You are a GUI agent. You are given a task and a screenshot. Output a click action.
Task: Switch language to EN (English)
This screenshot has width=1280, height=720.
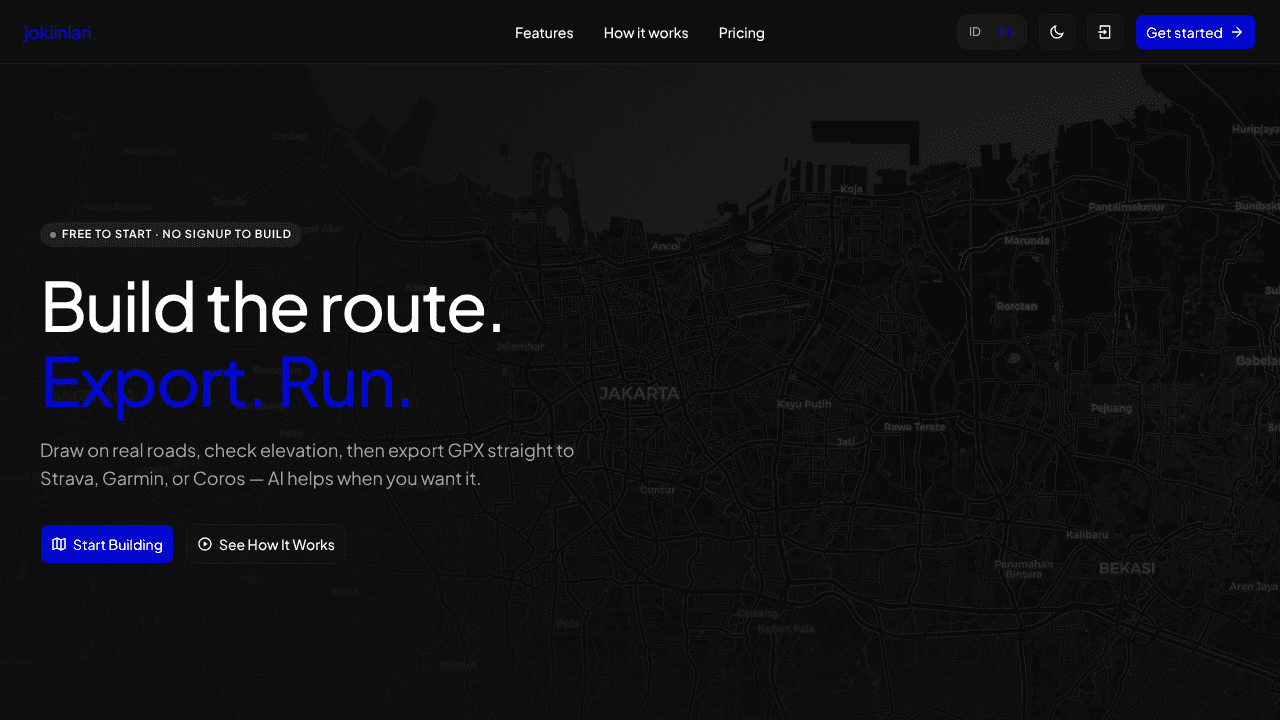tap(1007, 32)
